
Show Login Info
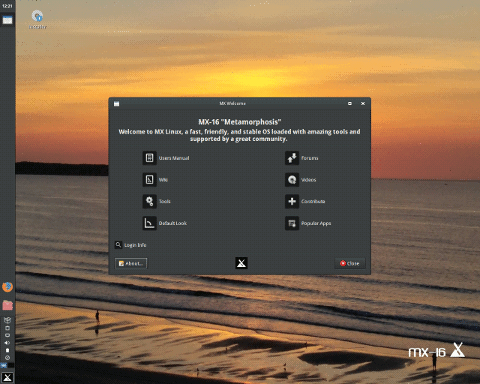[131, 245]
